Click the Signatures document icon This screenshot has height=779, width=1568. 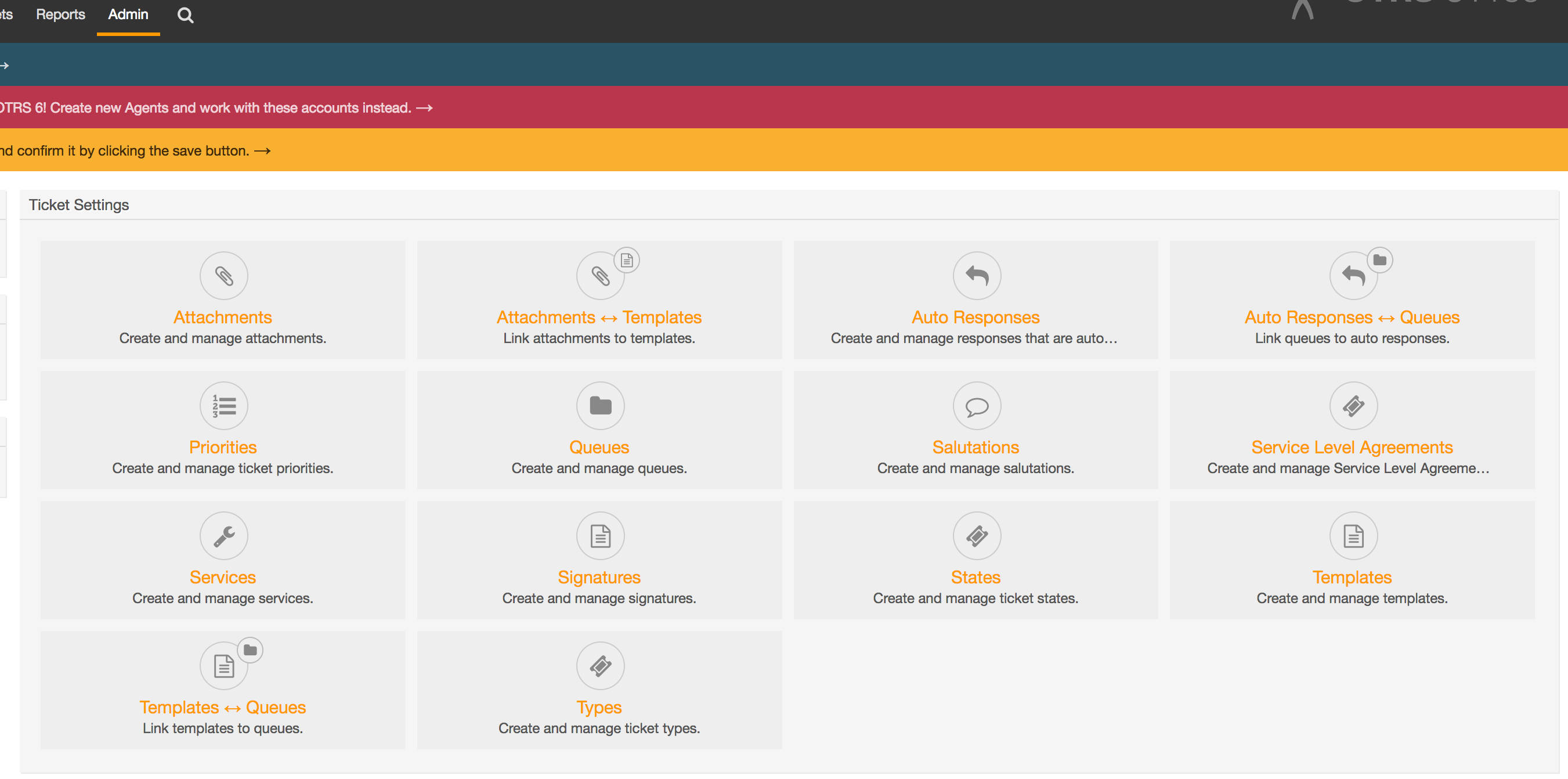(x=599, y=536)
